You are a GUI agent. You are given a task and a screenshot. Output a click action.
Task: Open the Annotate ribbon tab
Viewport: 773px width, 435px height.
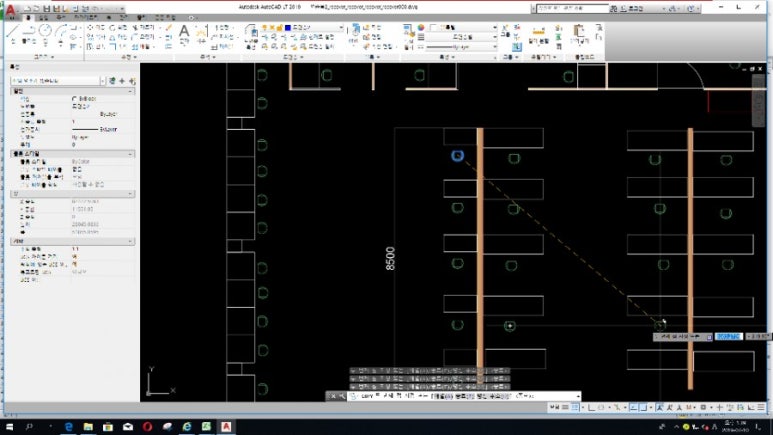61,18
